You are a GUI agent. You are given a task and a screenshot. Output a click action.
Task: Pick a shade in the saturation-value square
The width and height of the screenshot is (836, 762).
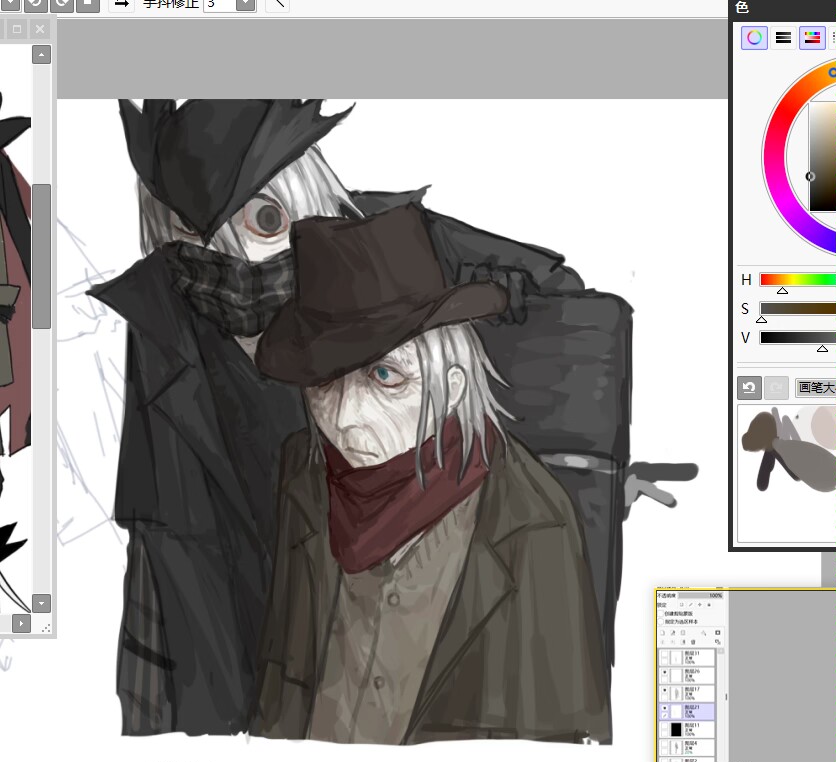823,157
